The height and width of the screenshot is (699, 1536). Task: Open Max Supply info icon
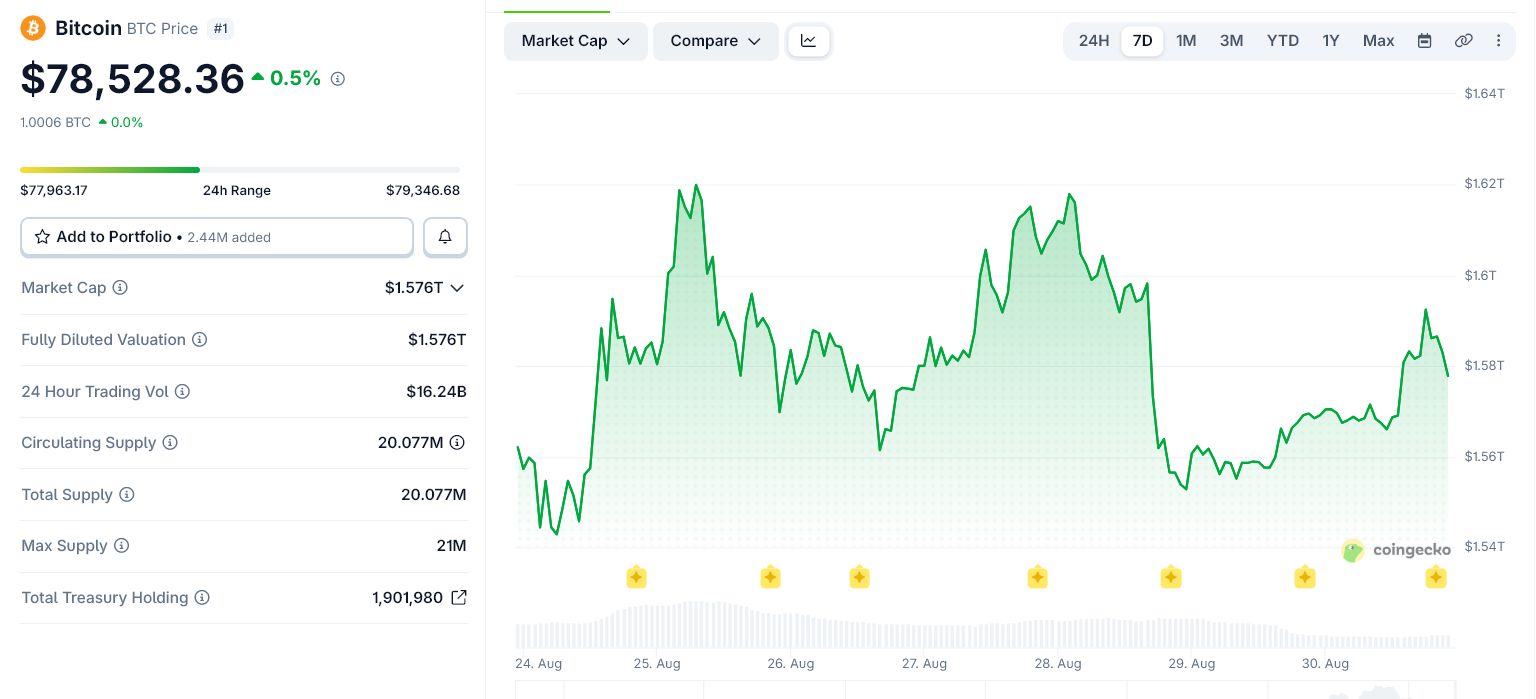[x=121, y=546]
